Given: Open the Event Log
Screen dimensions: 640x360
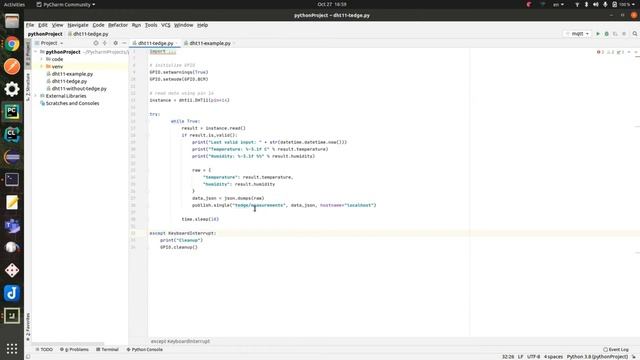Looking at the screenshot, I should coord(616,349).
